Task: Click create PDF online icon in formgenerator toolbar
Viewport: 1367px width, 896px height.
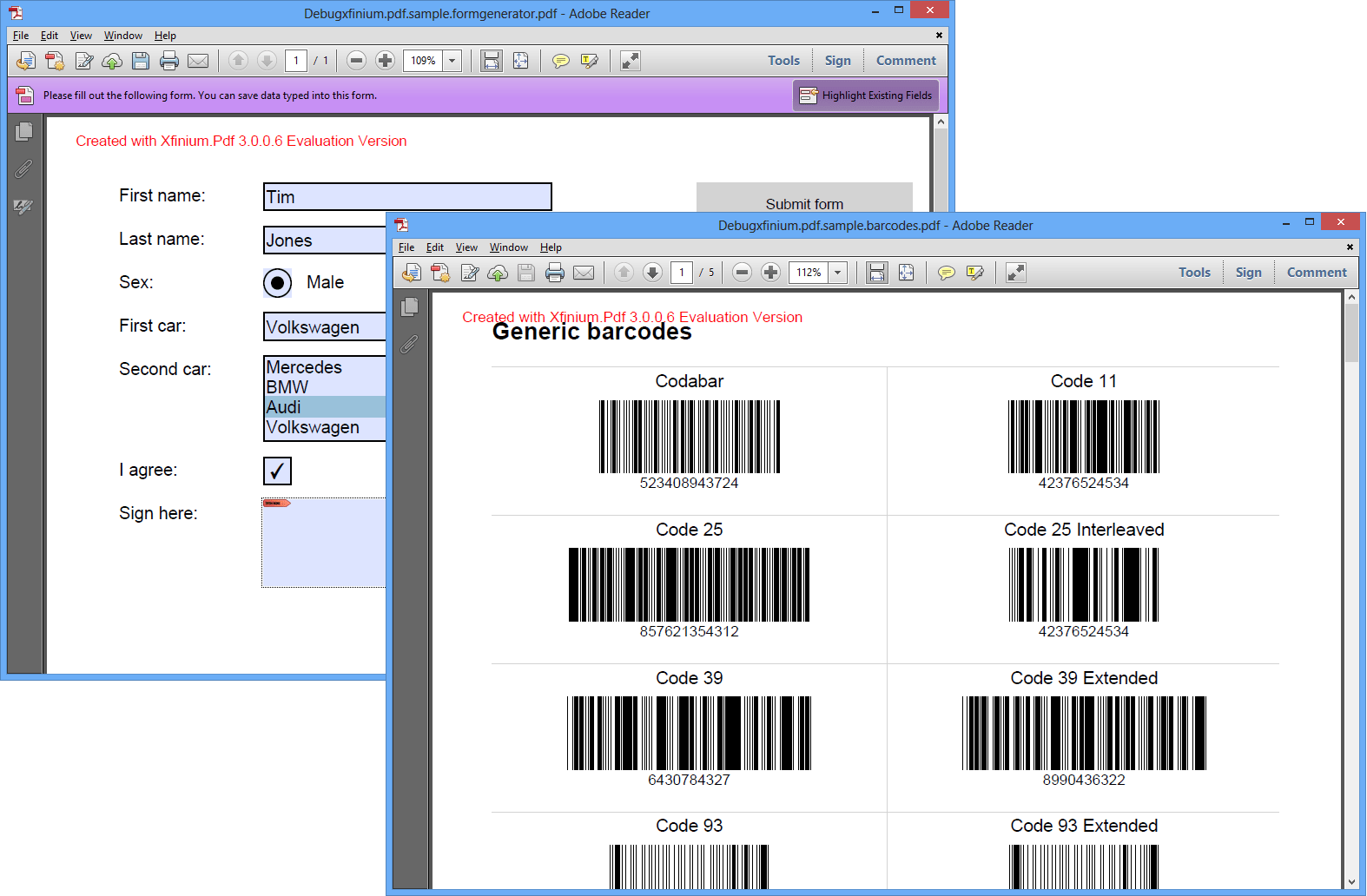Action: click(55, 61)
